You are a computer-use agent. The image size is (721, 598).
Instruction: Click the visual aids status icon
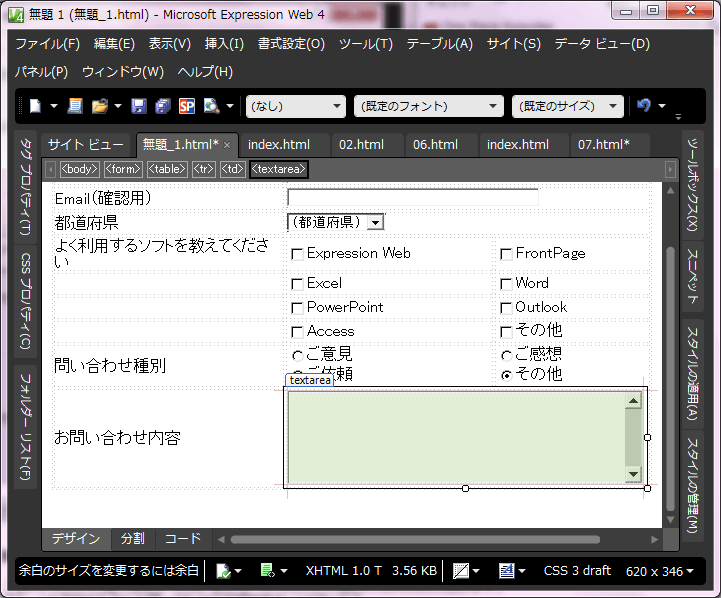[461, 571]
